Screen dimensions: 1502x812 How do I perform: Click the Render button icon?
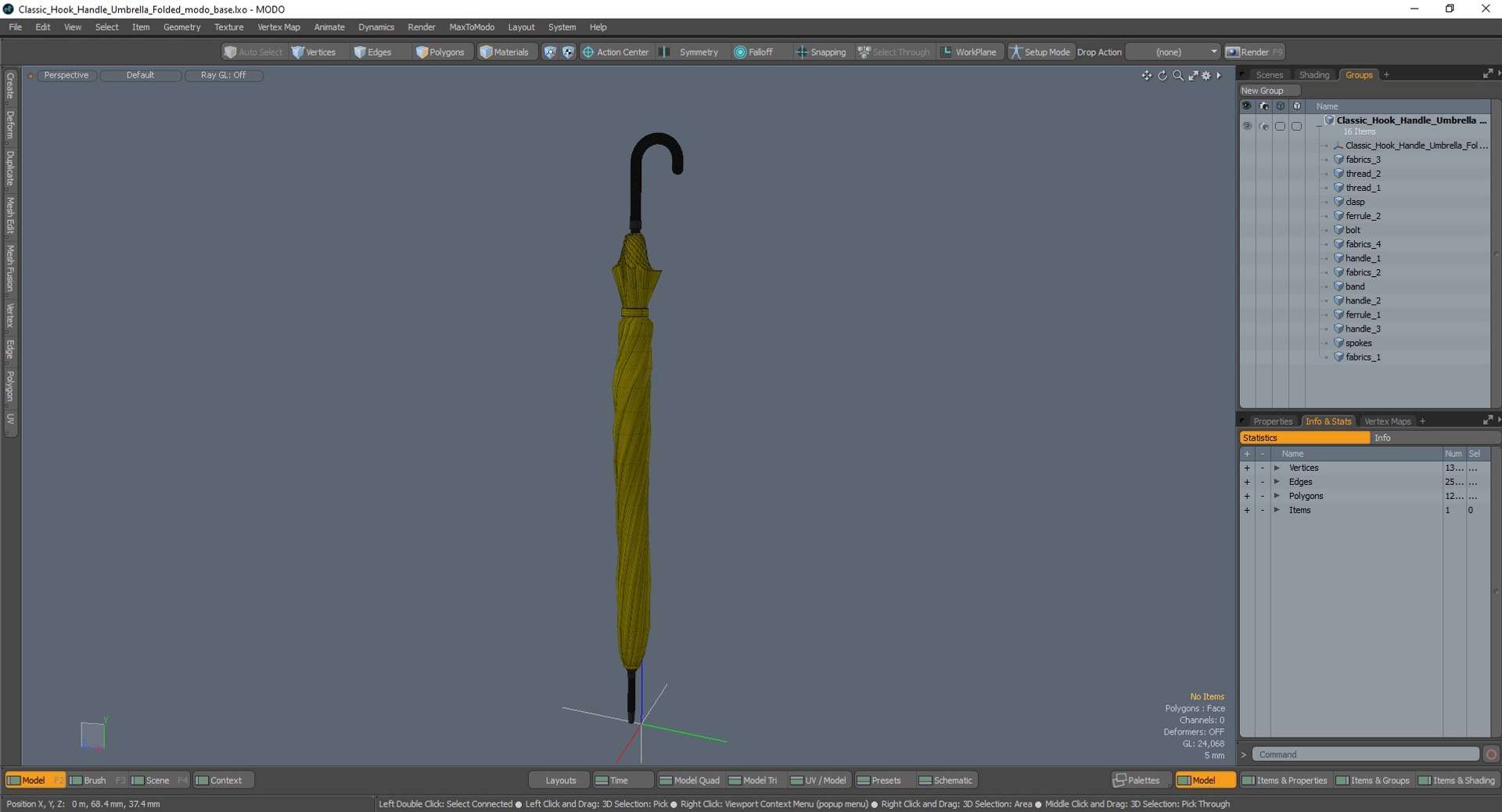pyautogui.click(x=1233, y=52)
